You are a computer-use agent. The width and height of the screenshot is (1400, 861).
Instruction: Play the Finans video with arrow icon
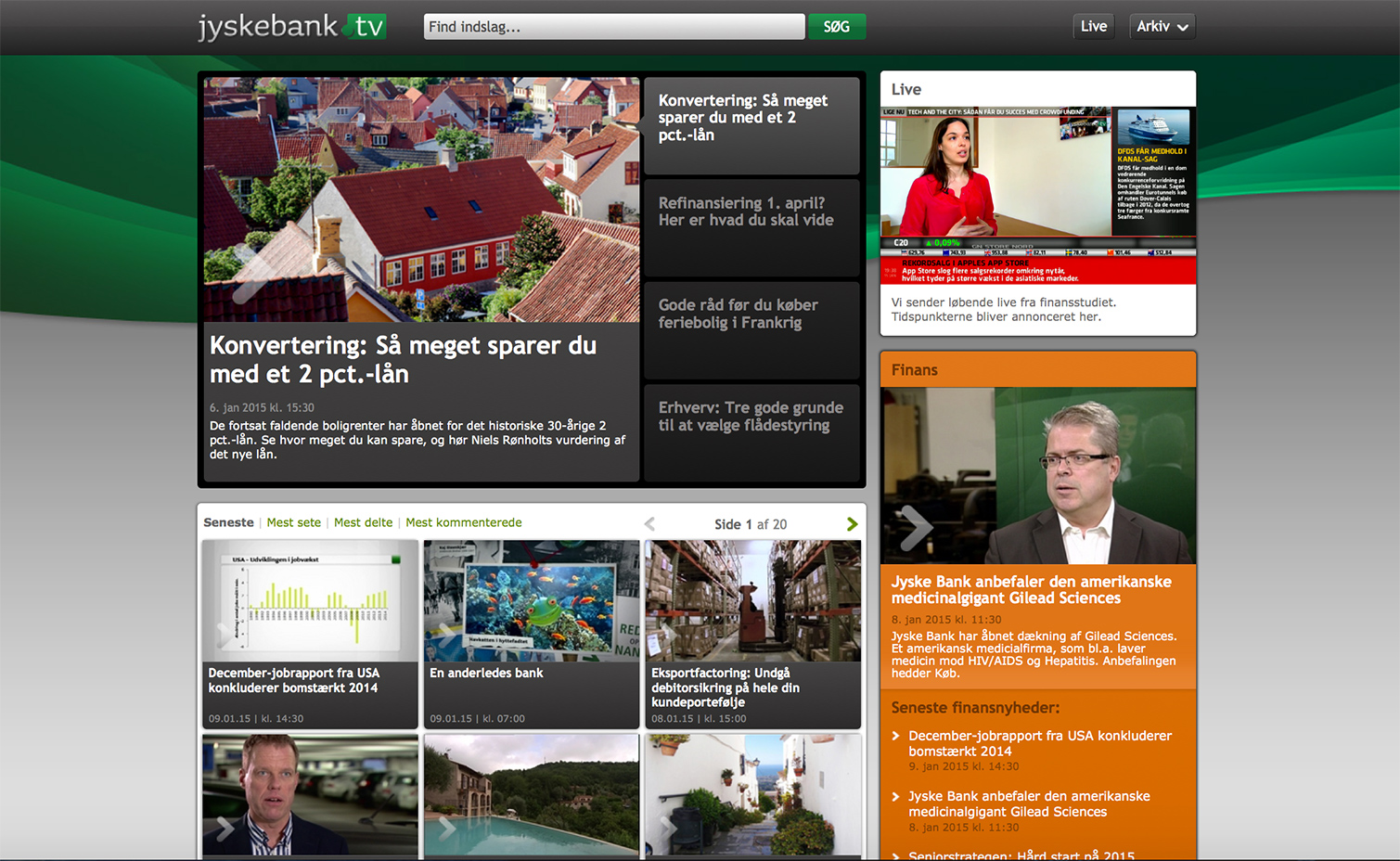point(915,528)
